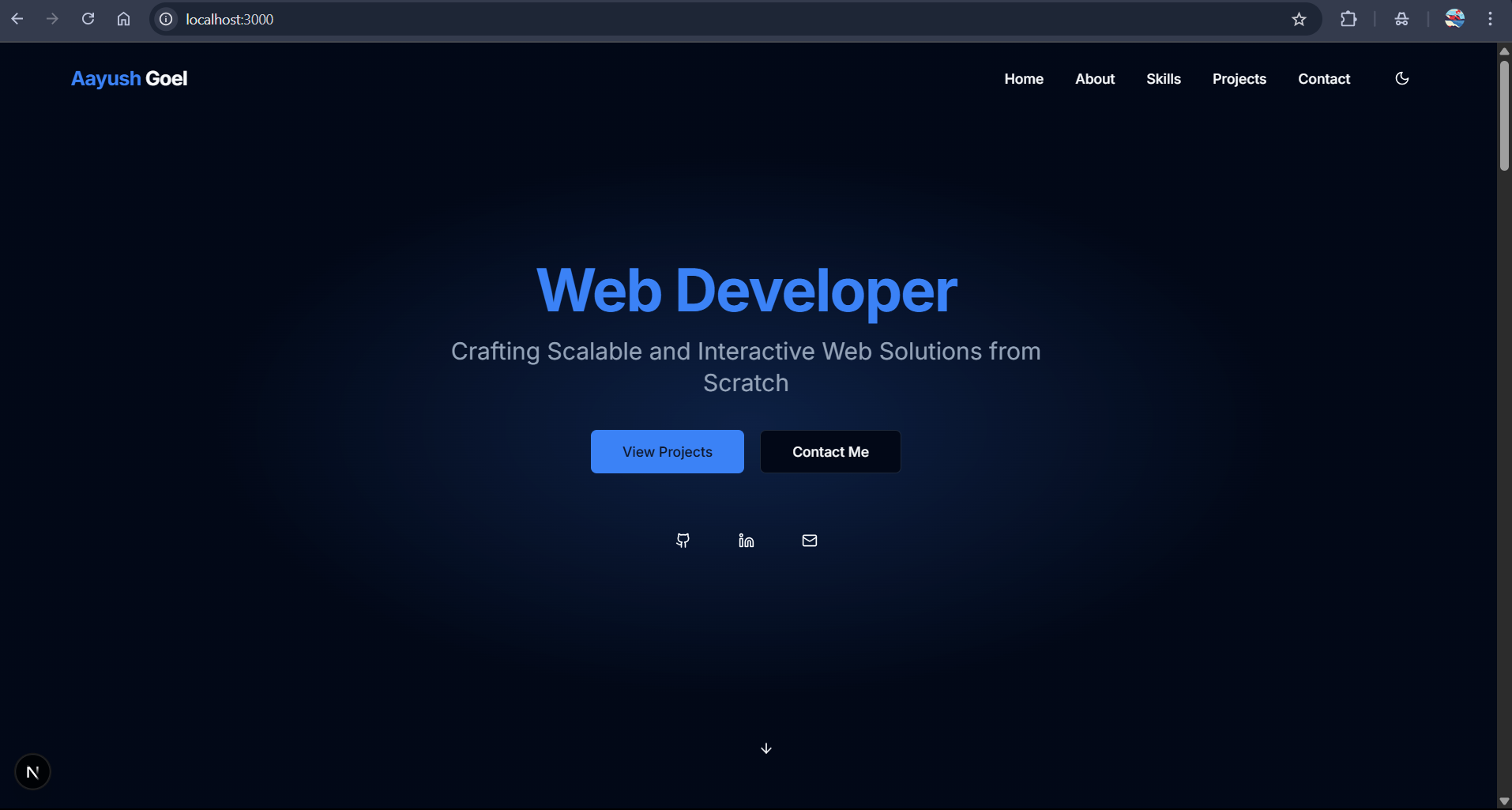Open the About navigation item
This screenshot has height=810, width=1512.
coord(1095,78)
